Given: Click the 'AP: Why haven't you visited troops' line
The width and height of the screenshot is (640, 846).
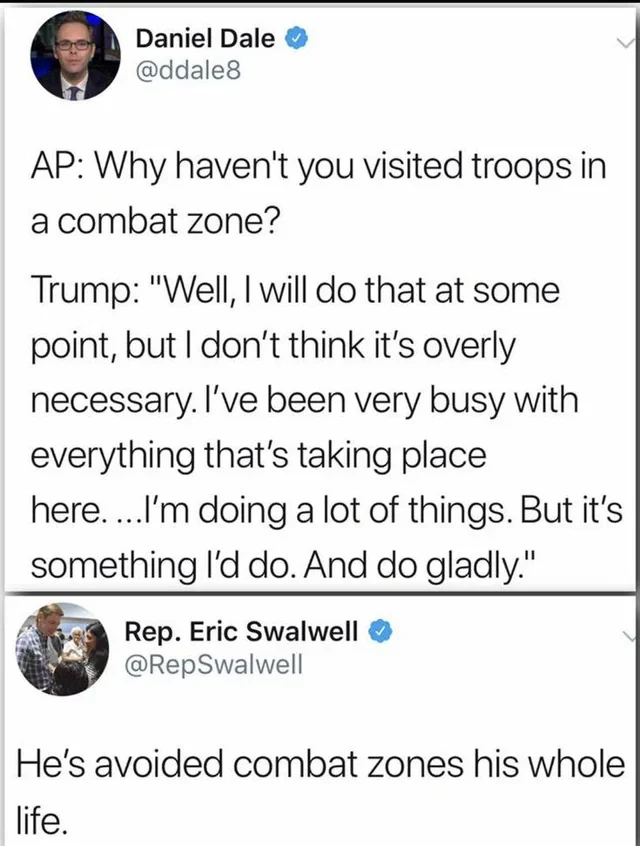Looking at the screenshot, I should coord(318,168).
